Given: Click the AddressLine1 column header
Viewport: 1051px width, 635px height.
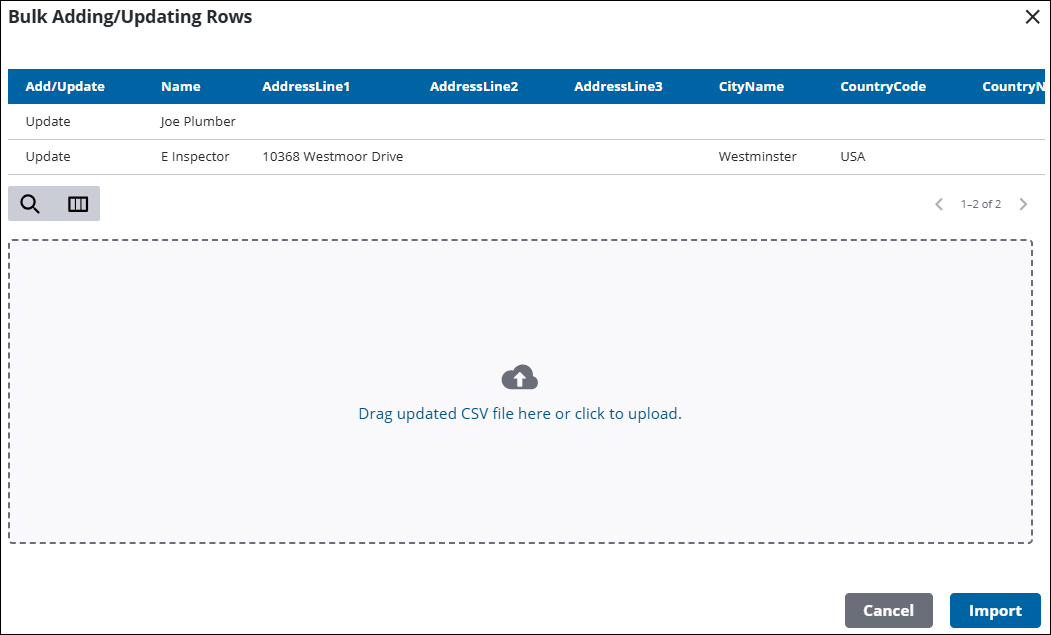Looking at the screenshot, I should click(x=306, y=87).
